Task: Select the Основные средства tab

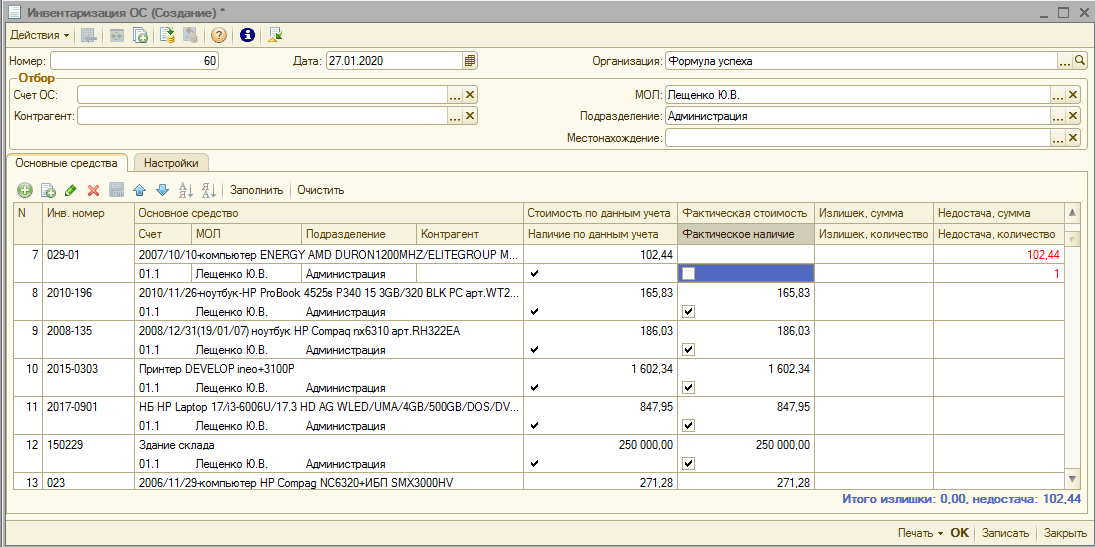Action: [x=67, y=163]
